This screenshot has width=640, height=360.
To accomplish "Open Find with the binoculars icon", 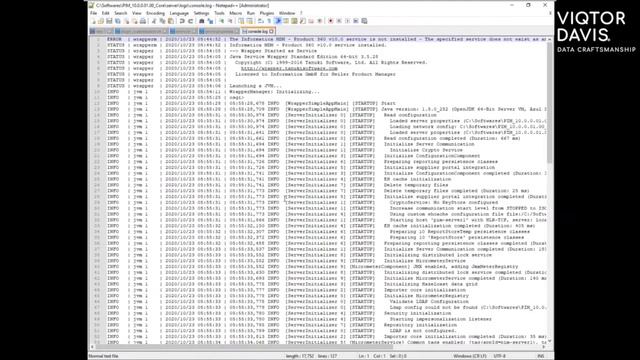I will [202, 21].
